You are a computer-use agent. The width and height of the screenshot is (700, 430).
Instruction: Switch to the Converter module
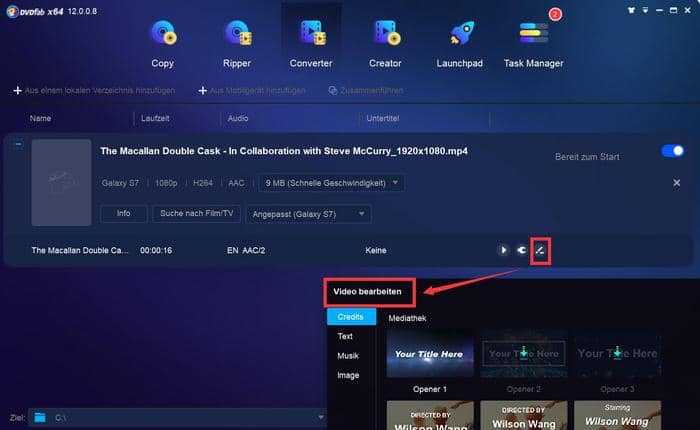tap(311, 44)
